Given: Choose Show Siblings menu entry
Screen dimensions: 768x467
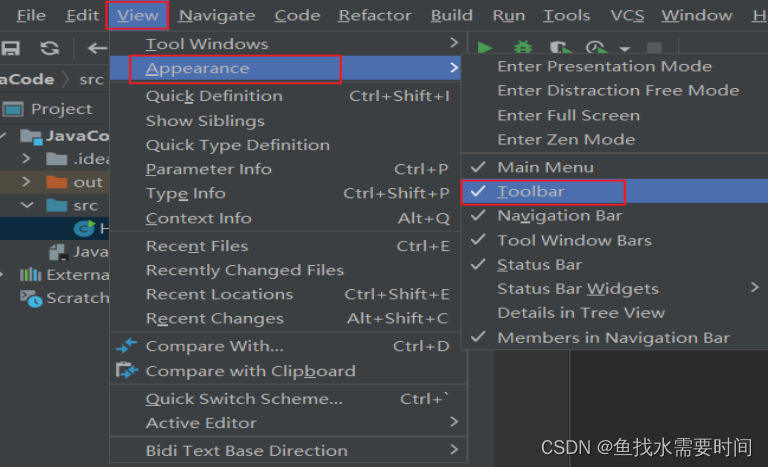Looking at the screenshot, I should [286, 121].
